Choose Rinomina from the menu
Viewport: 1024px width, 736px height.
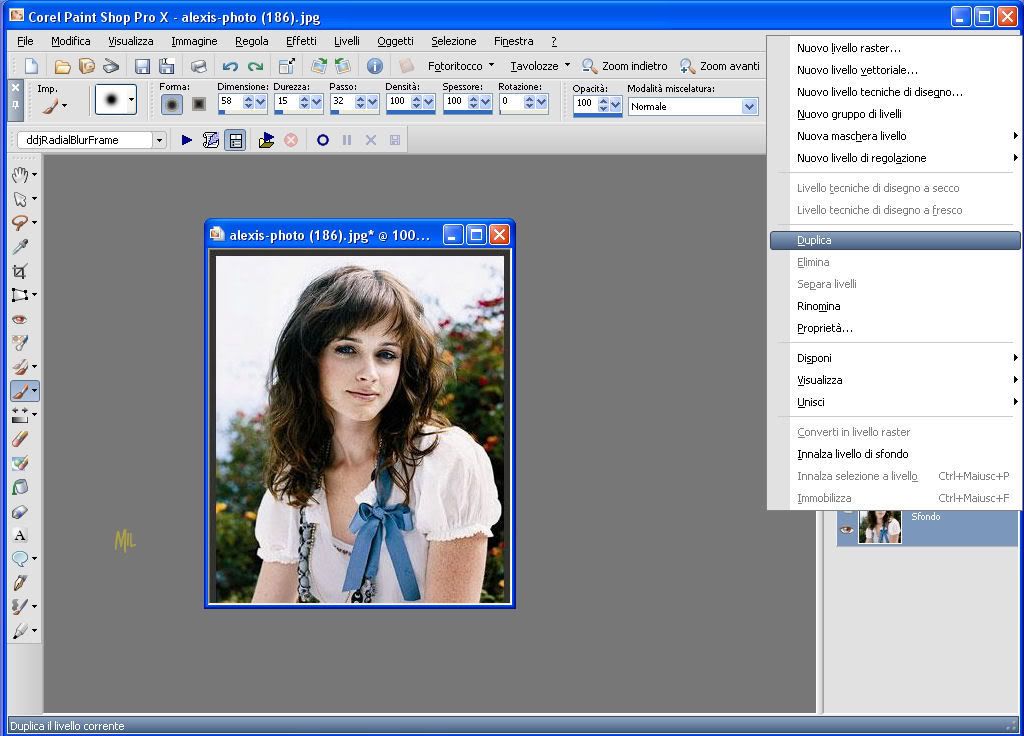(x=895, y=306)
